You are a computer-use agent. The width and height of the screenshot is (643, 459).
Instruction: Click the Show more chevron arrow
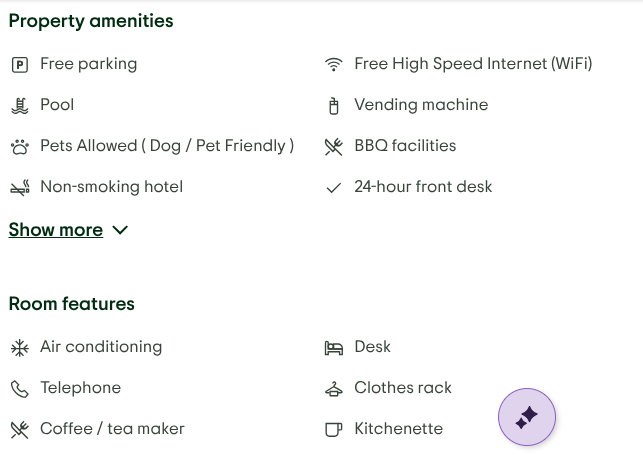[x=121, y=230]
